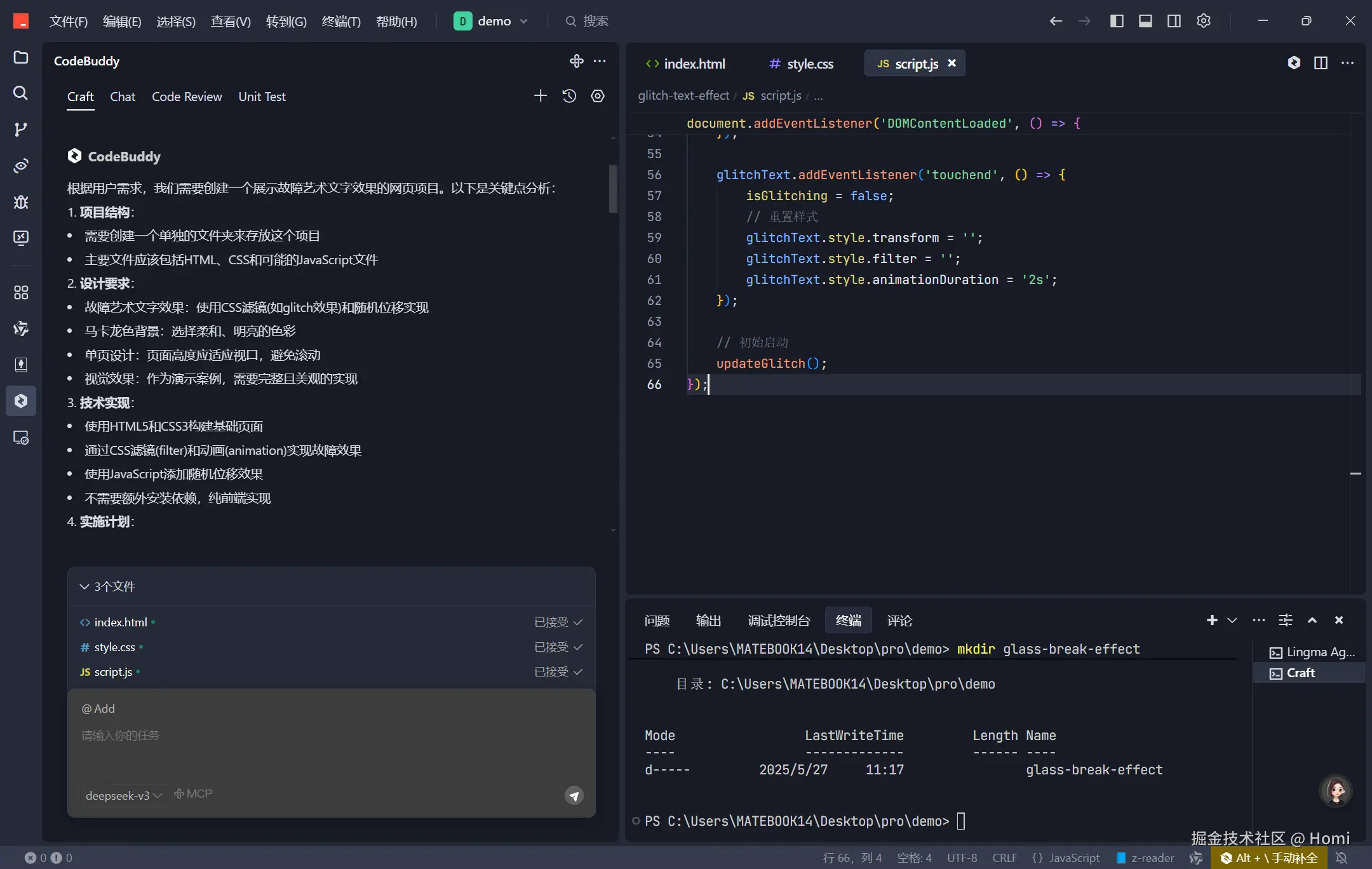
Task: Open the CodeBuddy settings gear icon
Action: coord(598,96)
